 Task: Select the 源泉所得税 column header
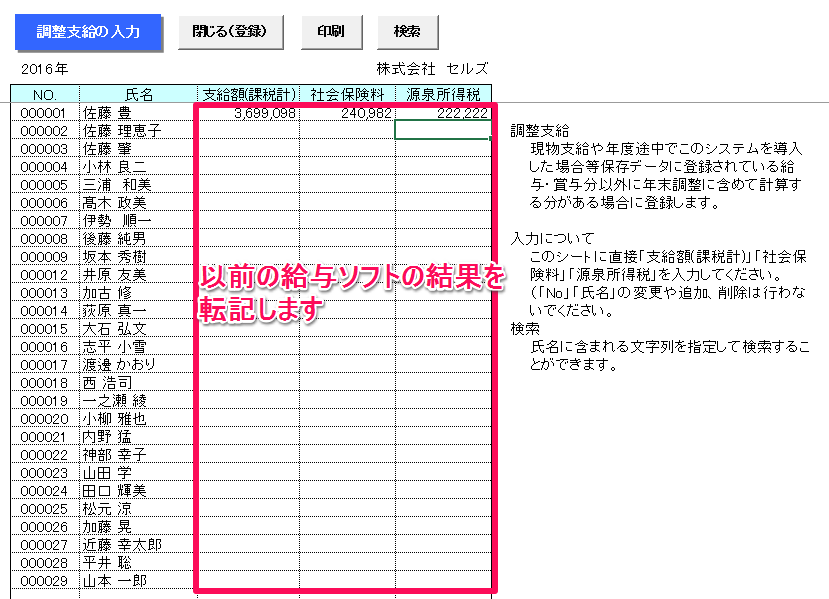point(443,95)
